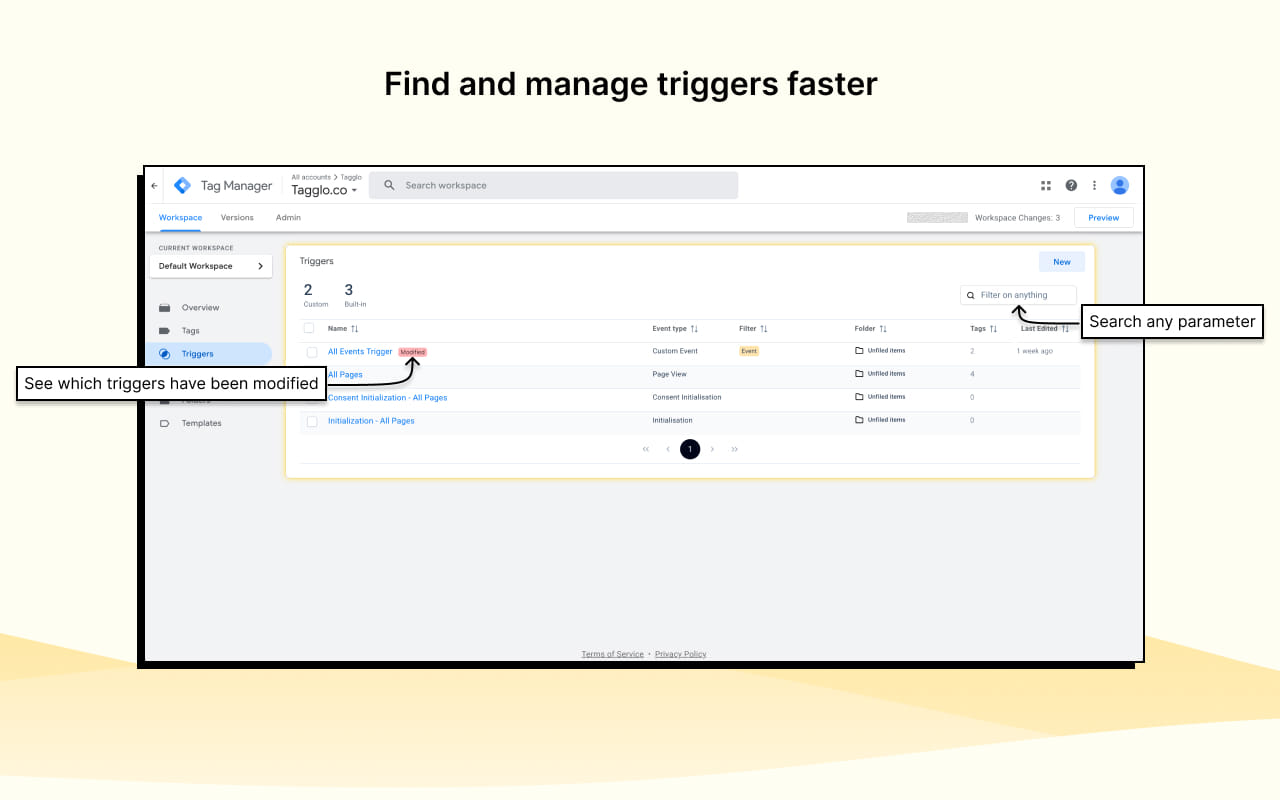Click the folder icon beside Unfiled items
Image resolution: width=1280 pixels, height=800 pixels.
pos(857,351)
